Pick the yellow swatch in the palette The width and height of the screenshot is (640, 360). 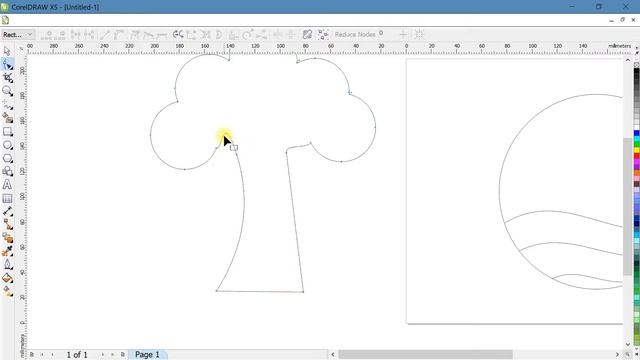636,151
